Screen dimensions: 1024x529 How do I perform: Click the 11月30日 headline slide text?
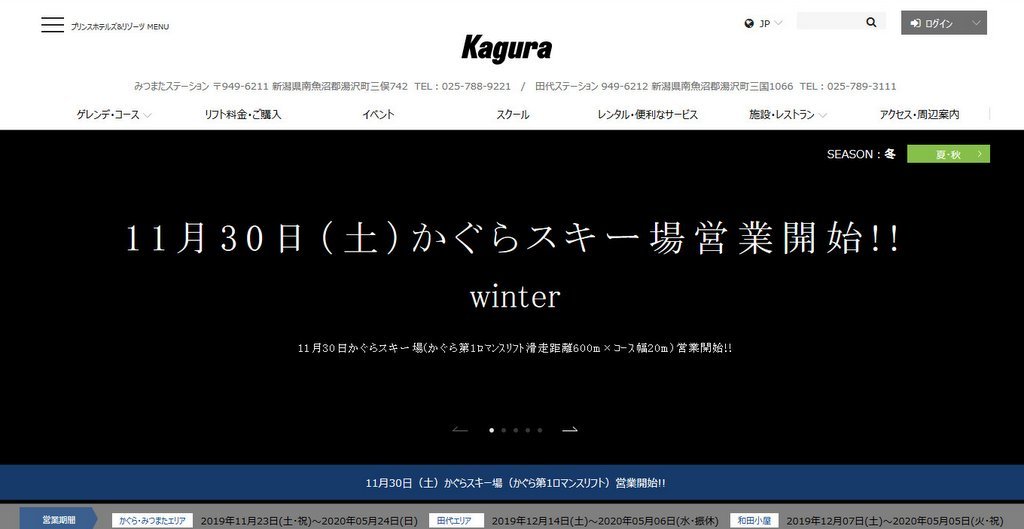coord(512,240)
